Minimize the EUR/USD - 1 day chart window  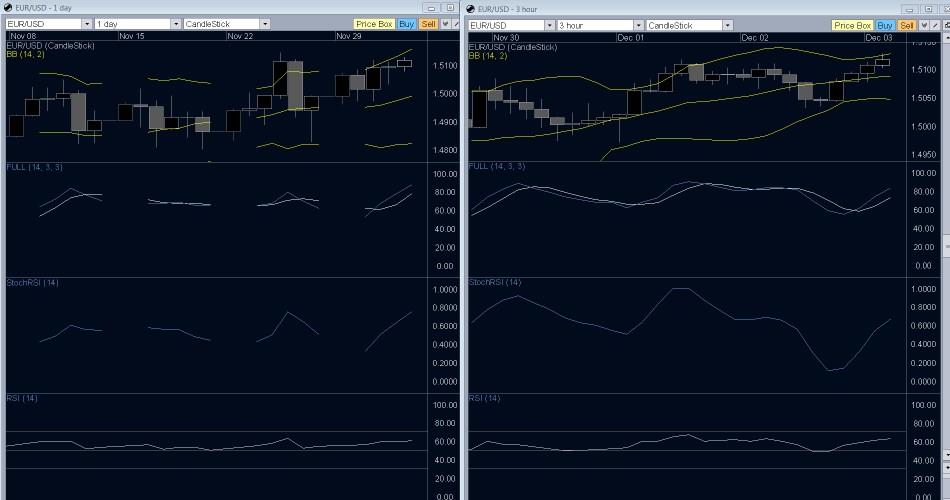[431, 8]
